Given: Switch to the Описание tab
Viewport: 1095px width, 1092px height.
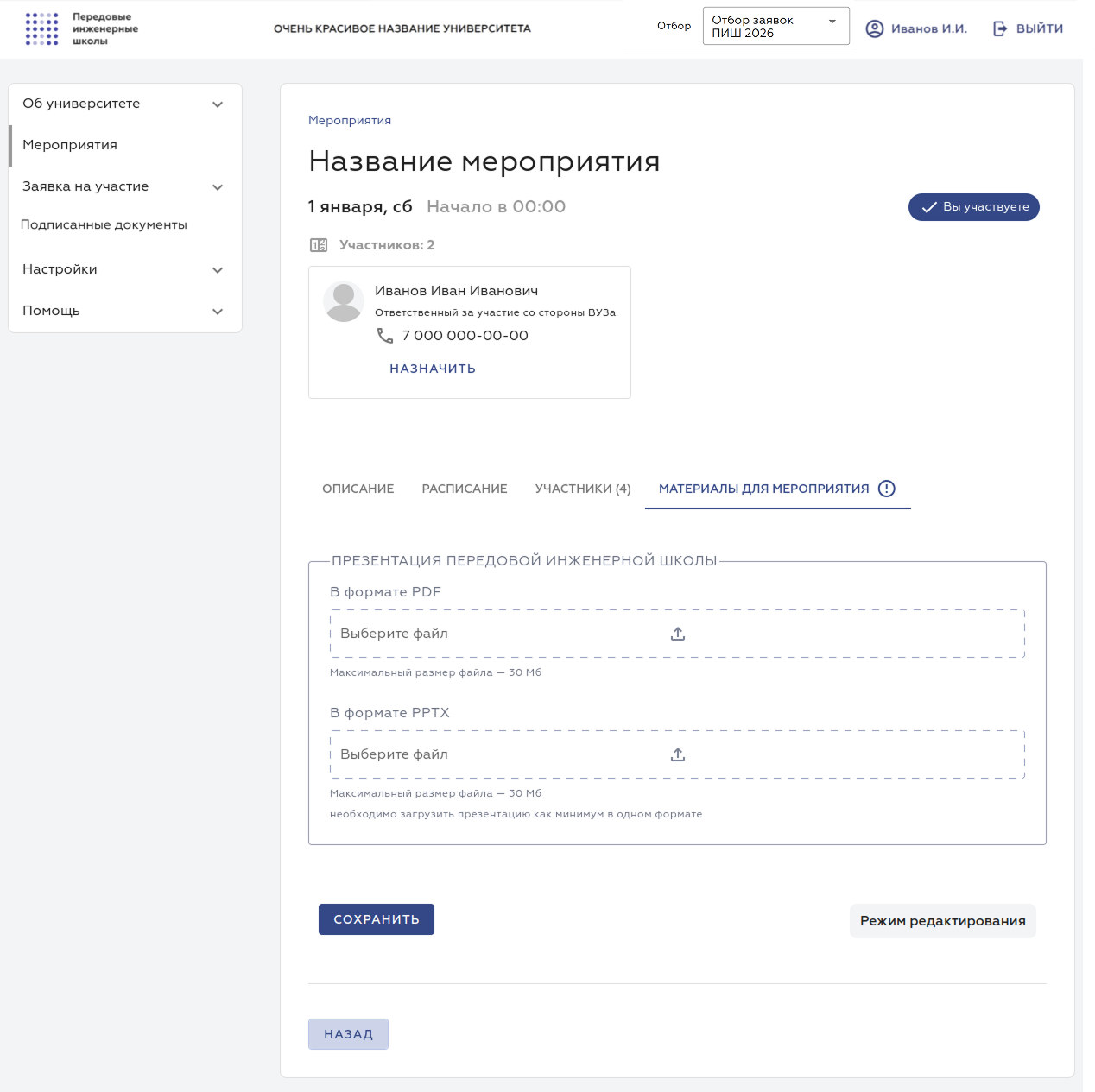Looking at the screenshot, I should click(x=358, y=489).
